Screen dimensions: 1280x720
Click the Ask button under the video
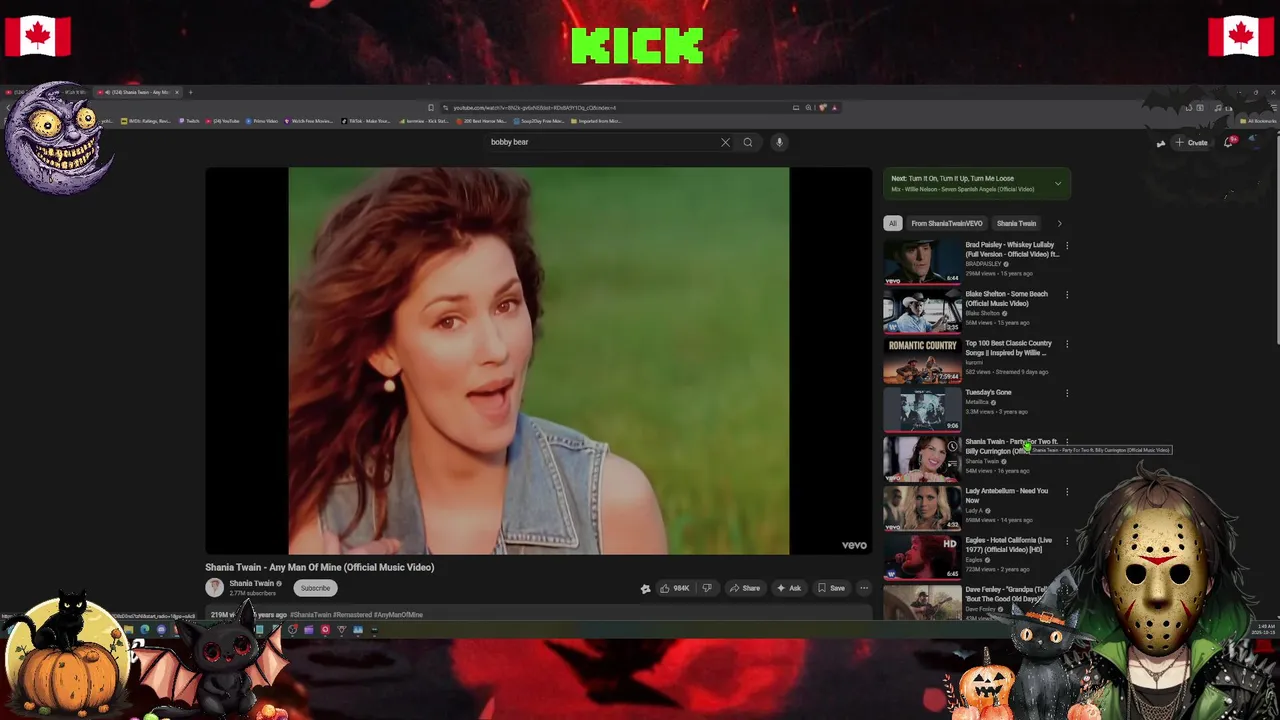point(789,588)
